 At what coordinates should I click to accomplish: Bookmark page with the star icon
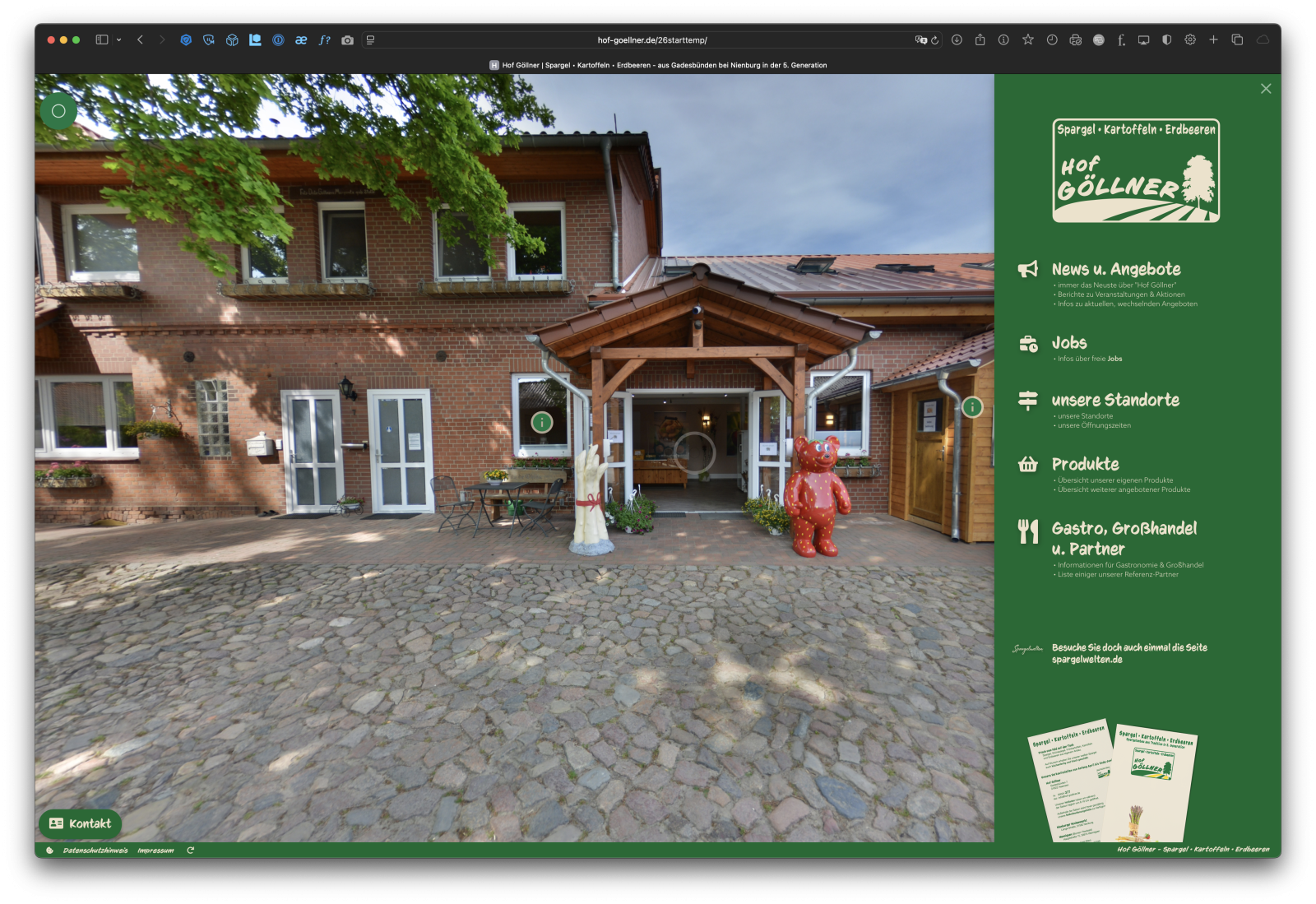1027,39
